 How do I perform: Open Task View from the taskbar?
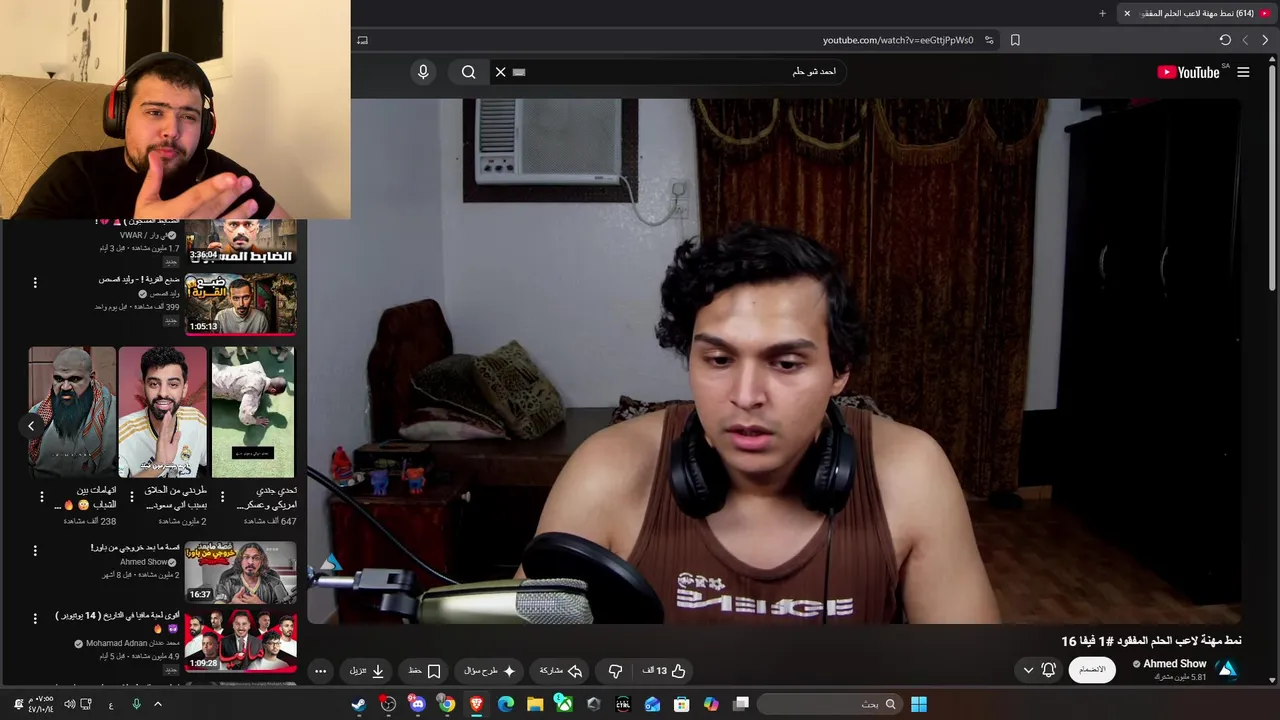(x=741, y=704)
